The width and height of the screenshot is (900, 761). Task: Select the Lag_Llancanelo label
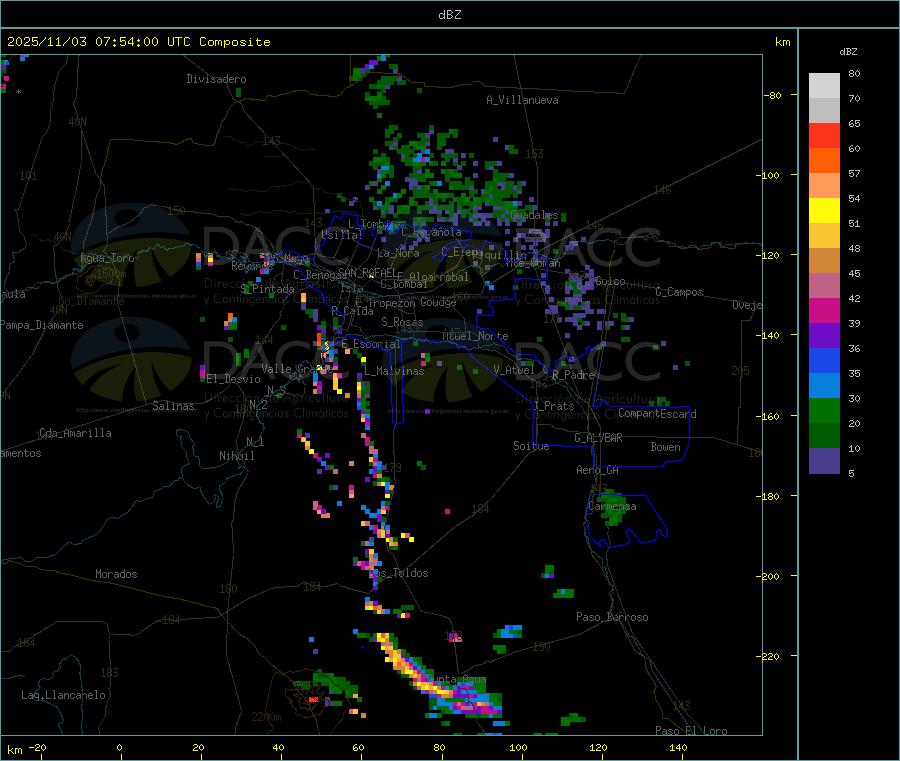[x=64, y=694]
